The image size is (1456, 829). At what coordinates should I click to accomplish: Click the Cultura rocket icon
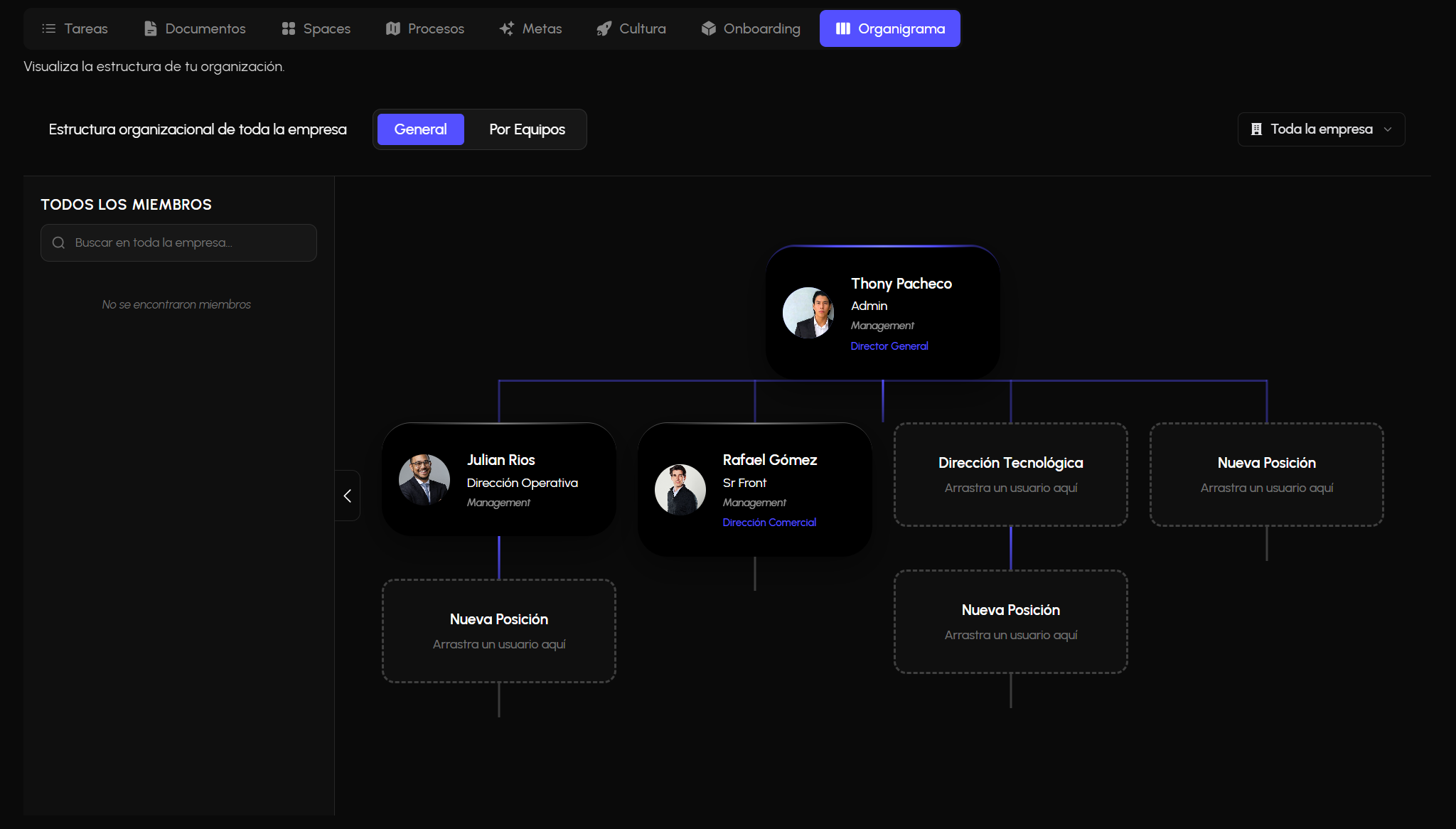pyautogui.click(x=604, y=28)
